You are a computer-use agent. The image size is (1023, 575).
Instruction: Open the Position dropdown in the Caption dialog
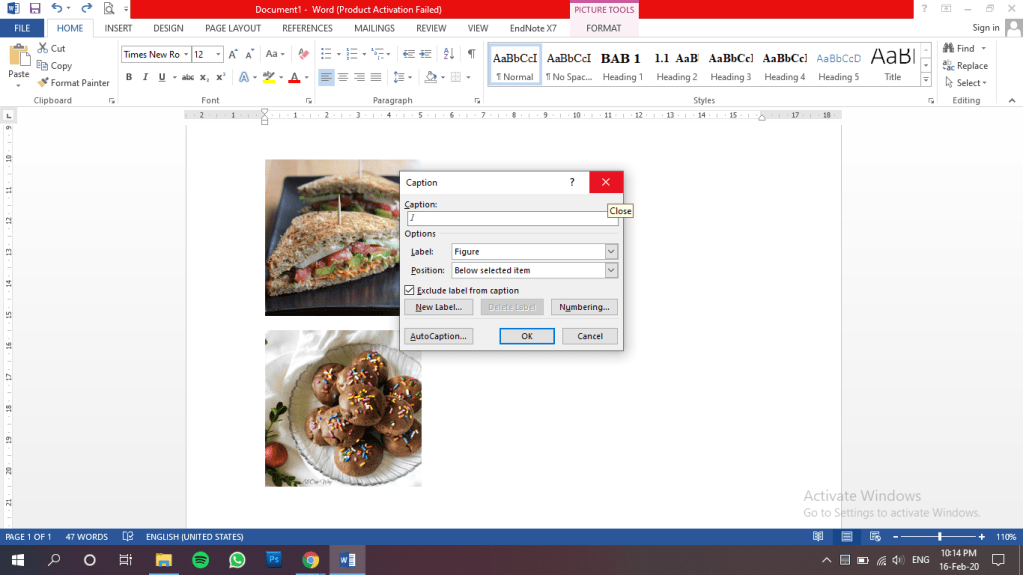611,270
